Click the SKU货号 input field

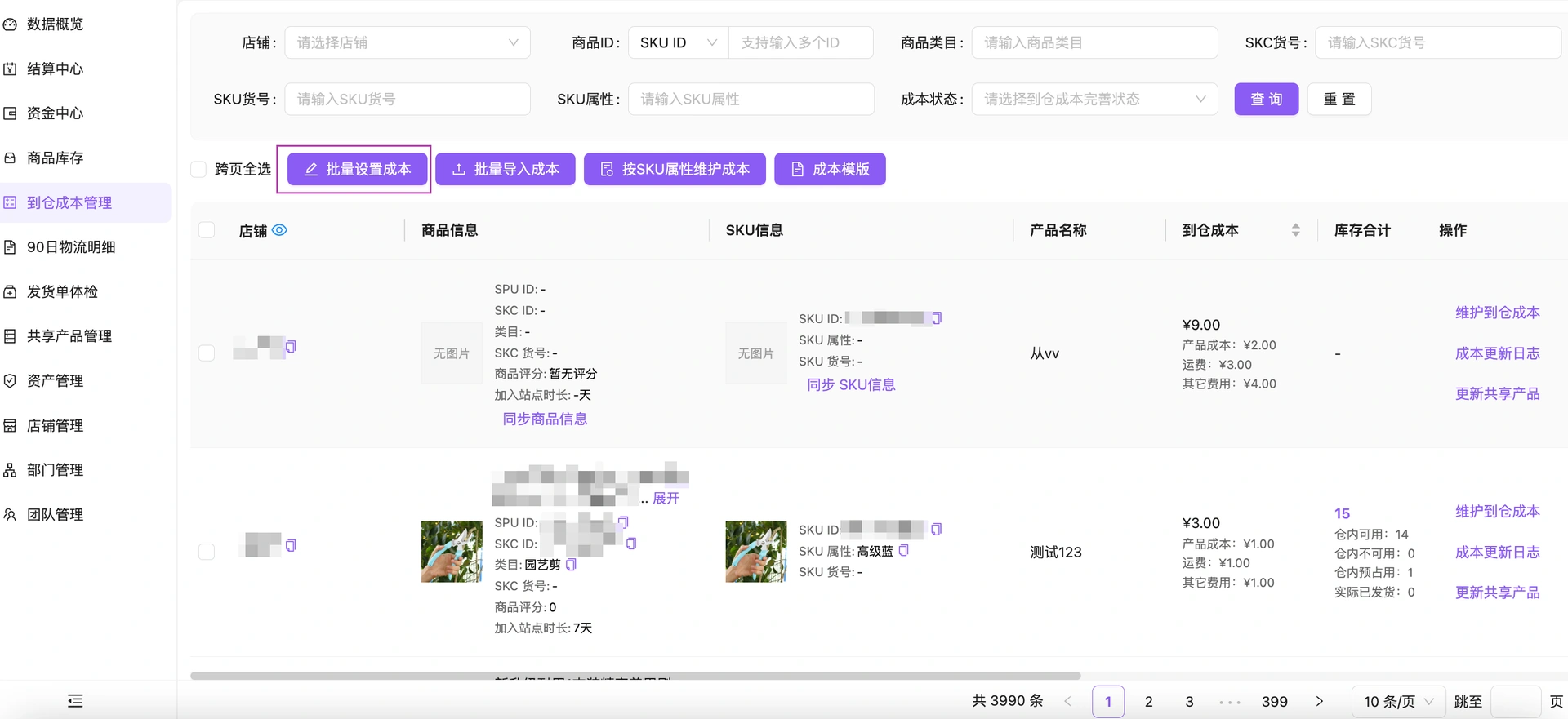(x=408, y=99)
